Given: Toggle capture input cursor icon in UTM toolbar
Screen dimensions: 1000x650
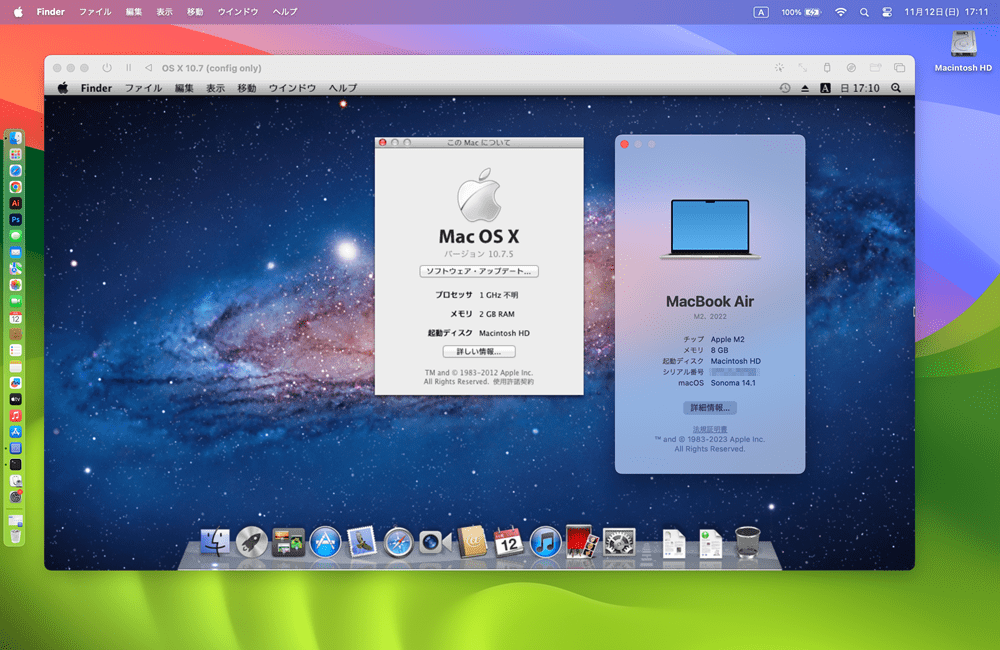Looking at the screenshot, I should (x=779, y=68).
